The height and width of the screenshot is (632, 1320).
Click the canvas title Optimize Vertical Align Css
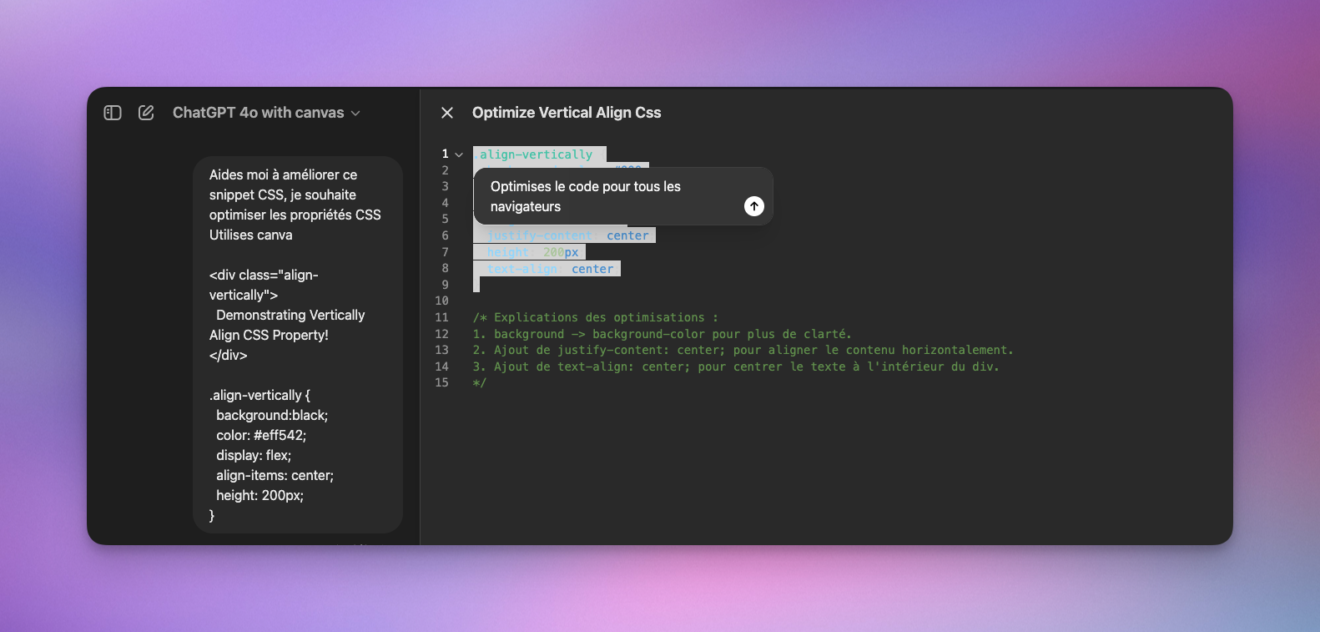567,112
